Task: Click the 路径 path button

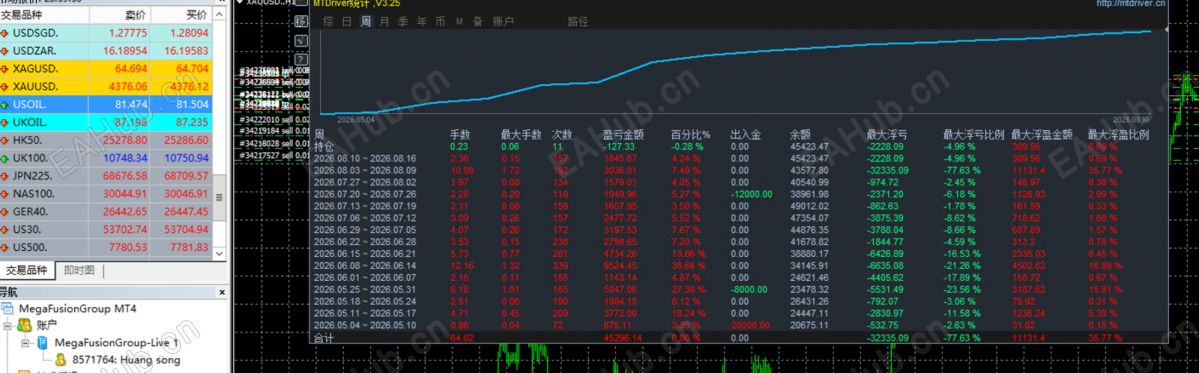Action: click(578, 21)
